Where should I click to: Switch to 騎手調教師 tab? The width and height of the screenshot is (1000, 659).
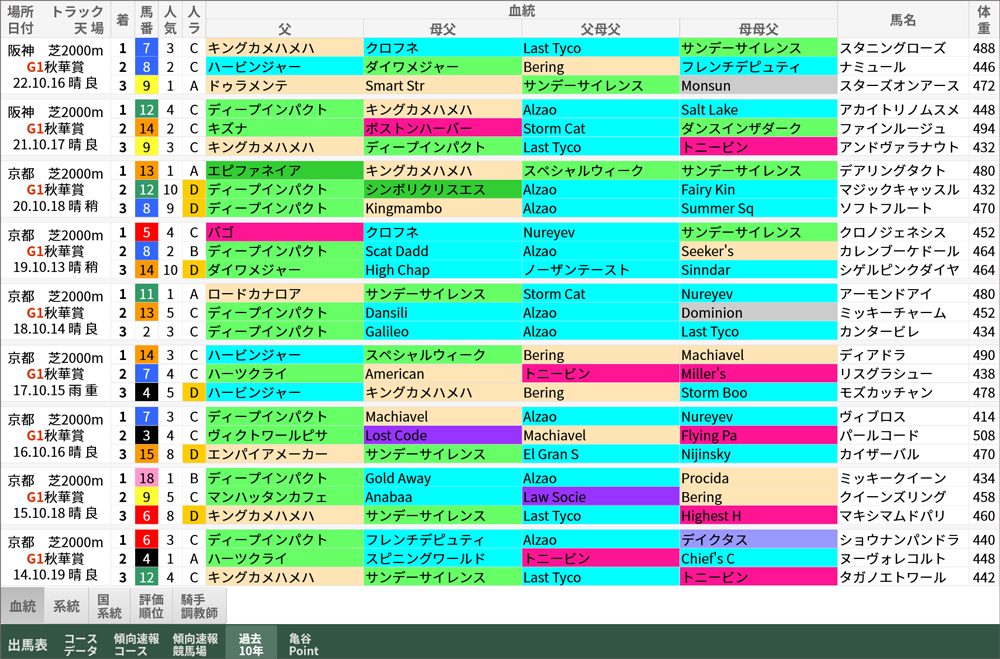199,606
